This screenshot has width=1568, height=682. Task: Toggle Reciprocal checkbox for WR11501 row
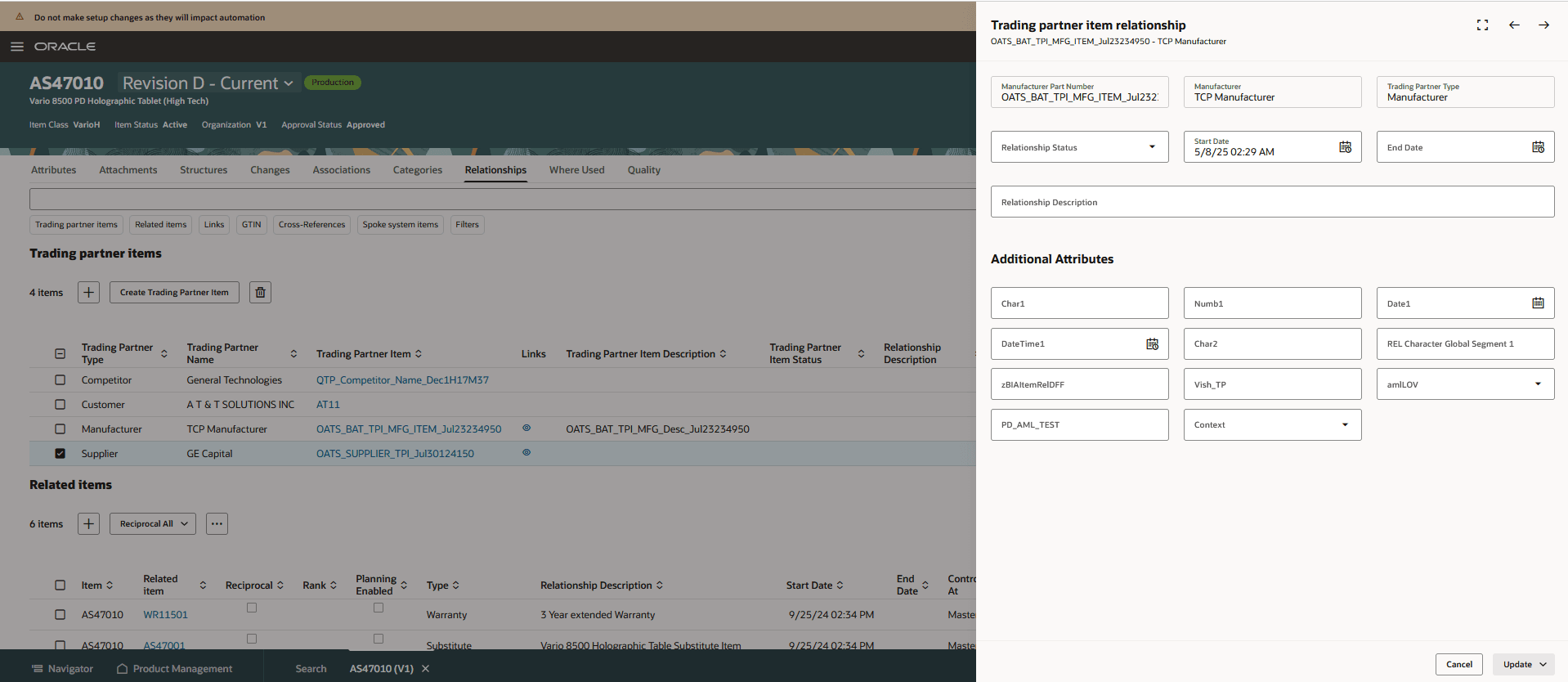click(x=252, y=608)
